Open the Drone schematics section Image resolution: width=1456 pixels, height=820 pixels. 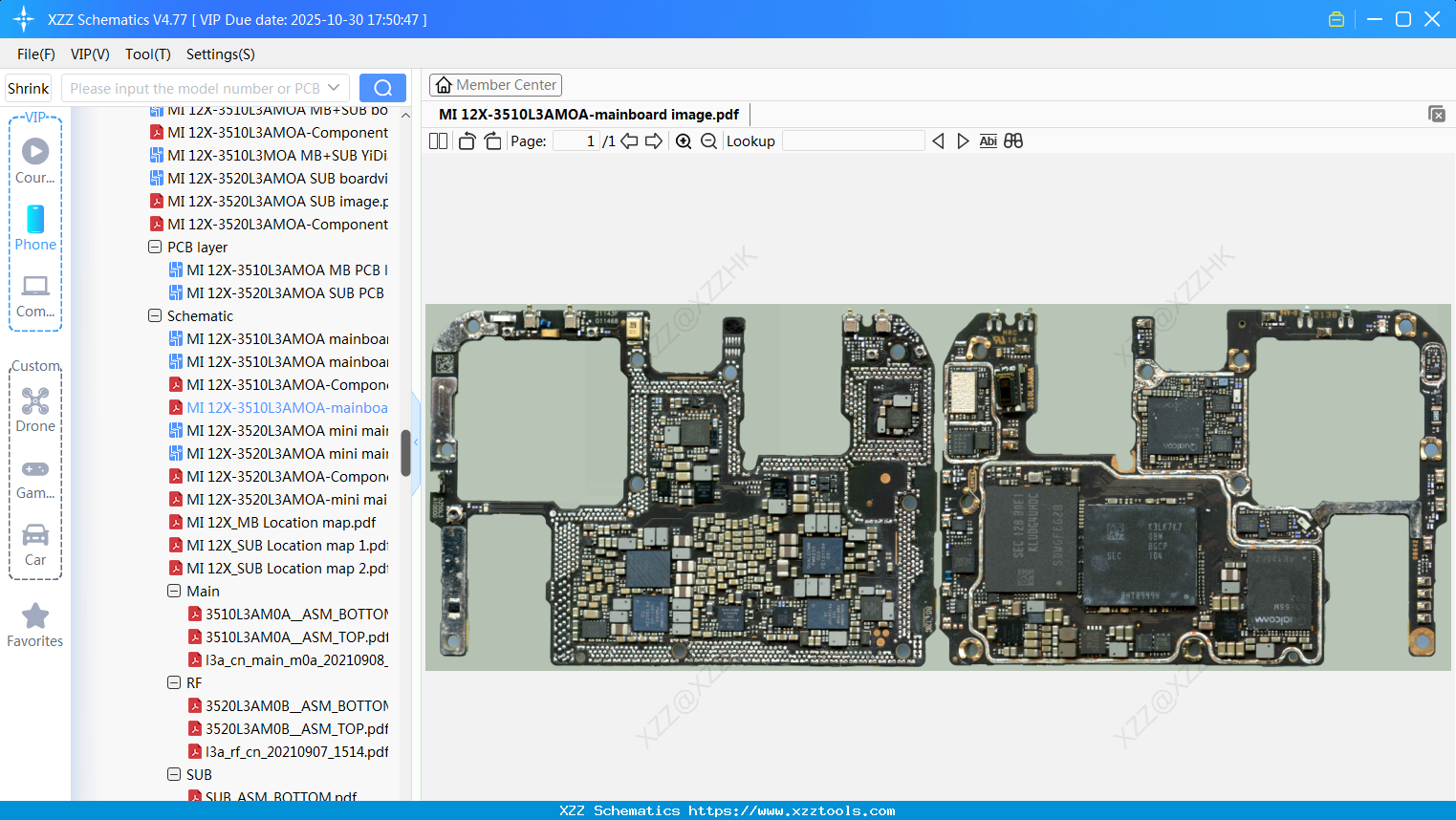pyautogui.click(x=35, y=410)
